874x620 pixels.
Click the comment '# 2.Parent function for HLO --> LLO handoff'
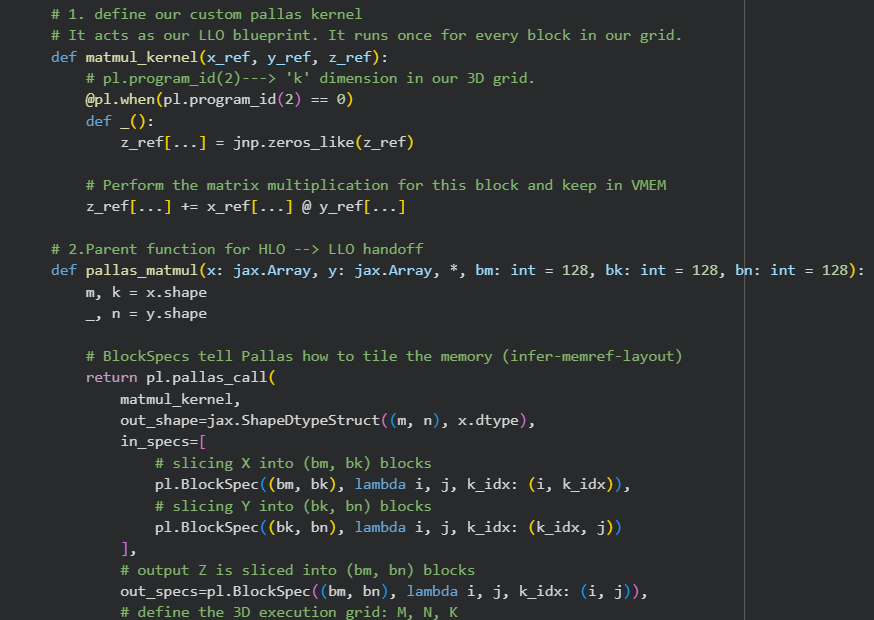237,249
